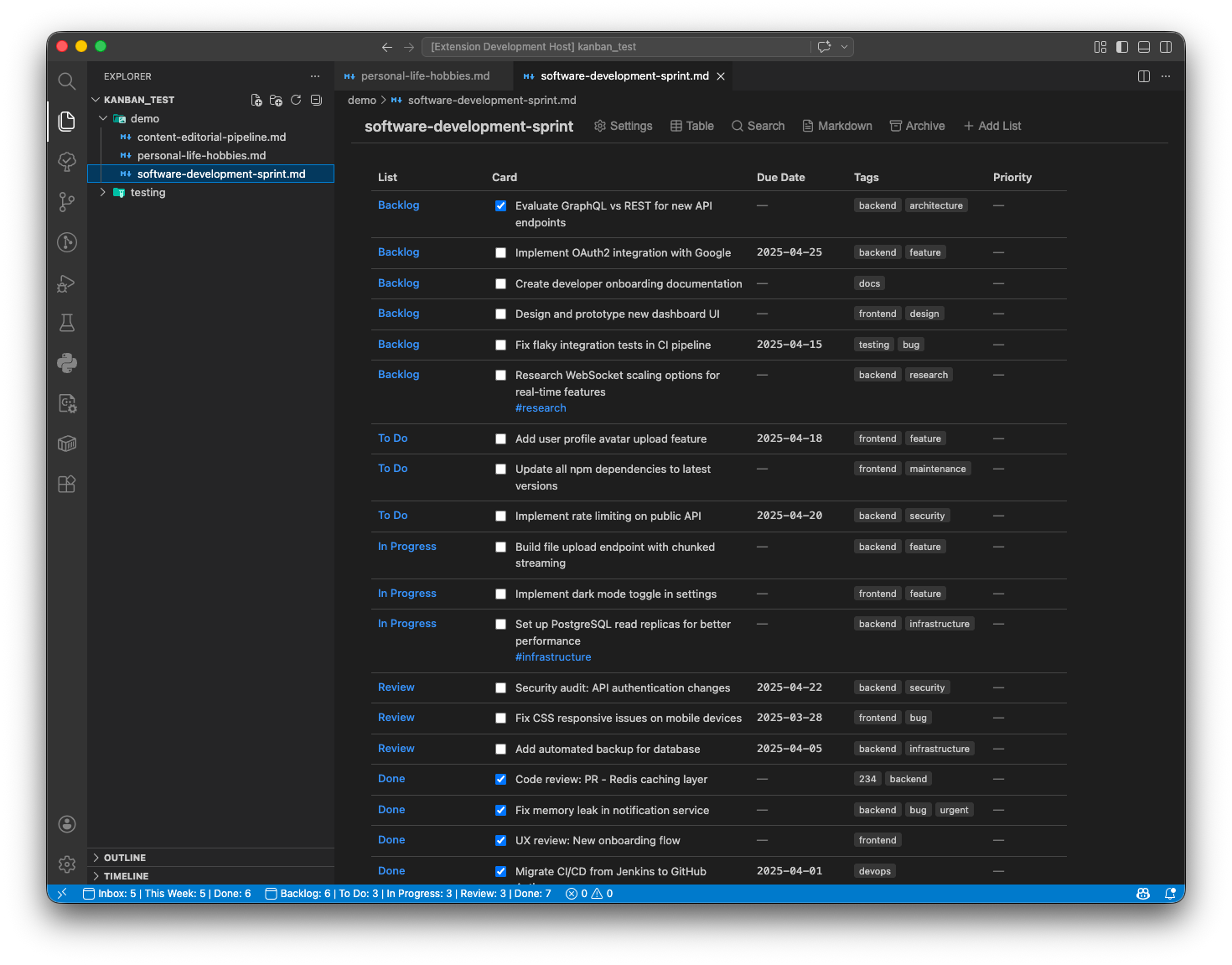Open board Search
The height and width of the screenshot is (965, 1232).
758,126
